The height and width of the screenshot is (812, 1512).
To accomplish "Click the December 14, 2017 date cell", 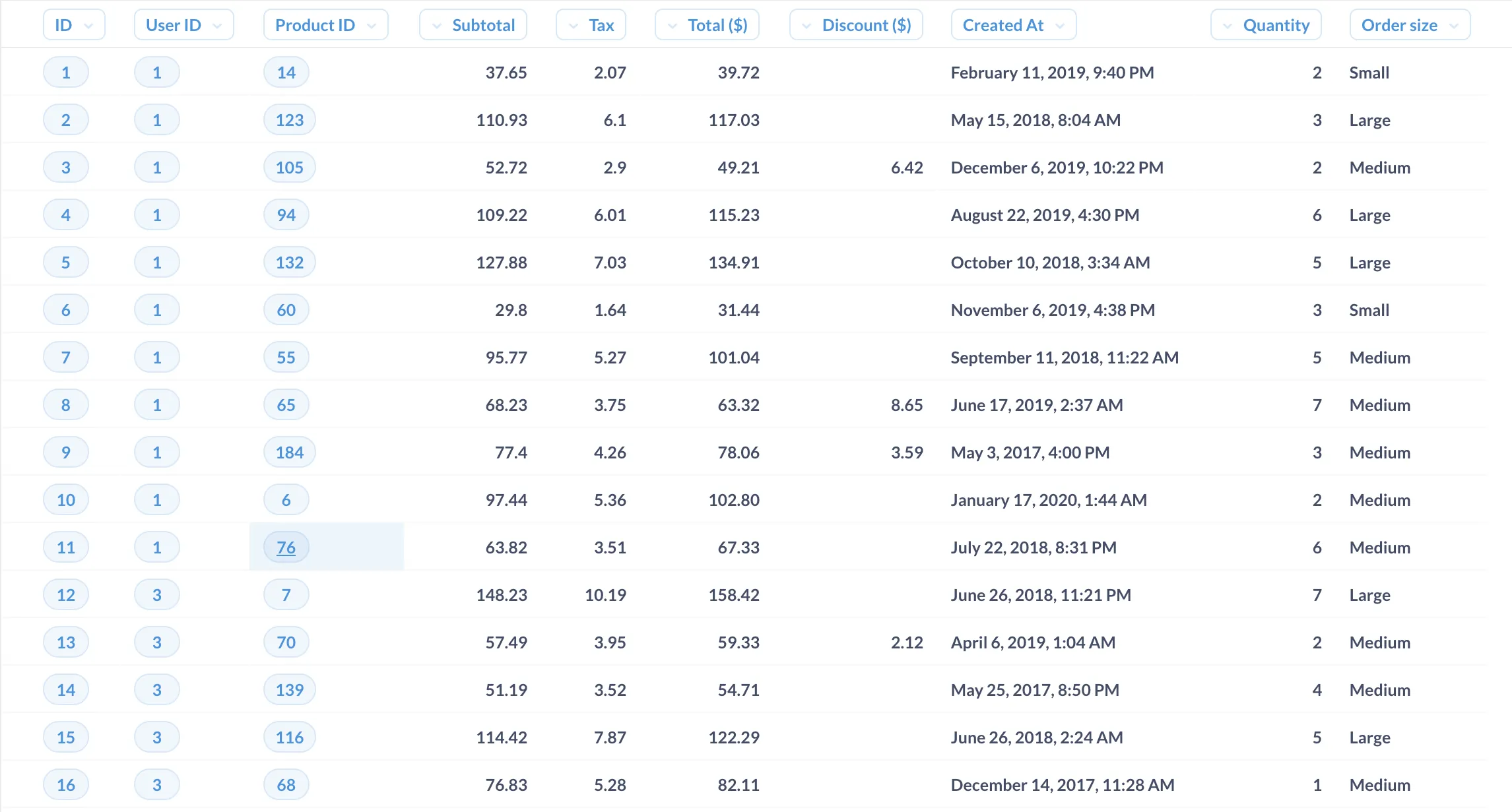I will click(x=1062, y=785).
